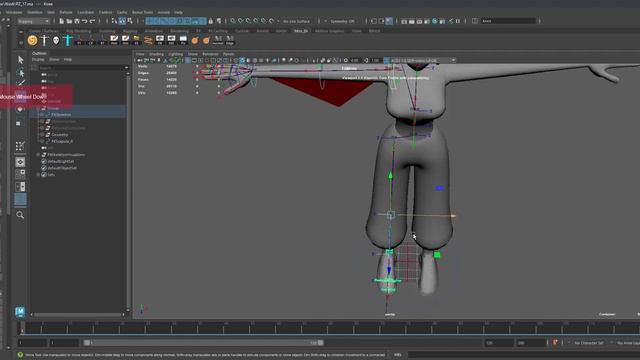Expand the last sets node in Outliner
640x360 pixels.
[x=38, y=174]
